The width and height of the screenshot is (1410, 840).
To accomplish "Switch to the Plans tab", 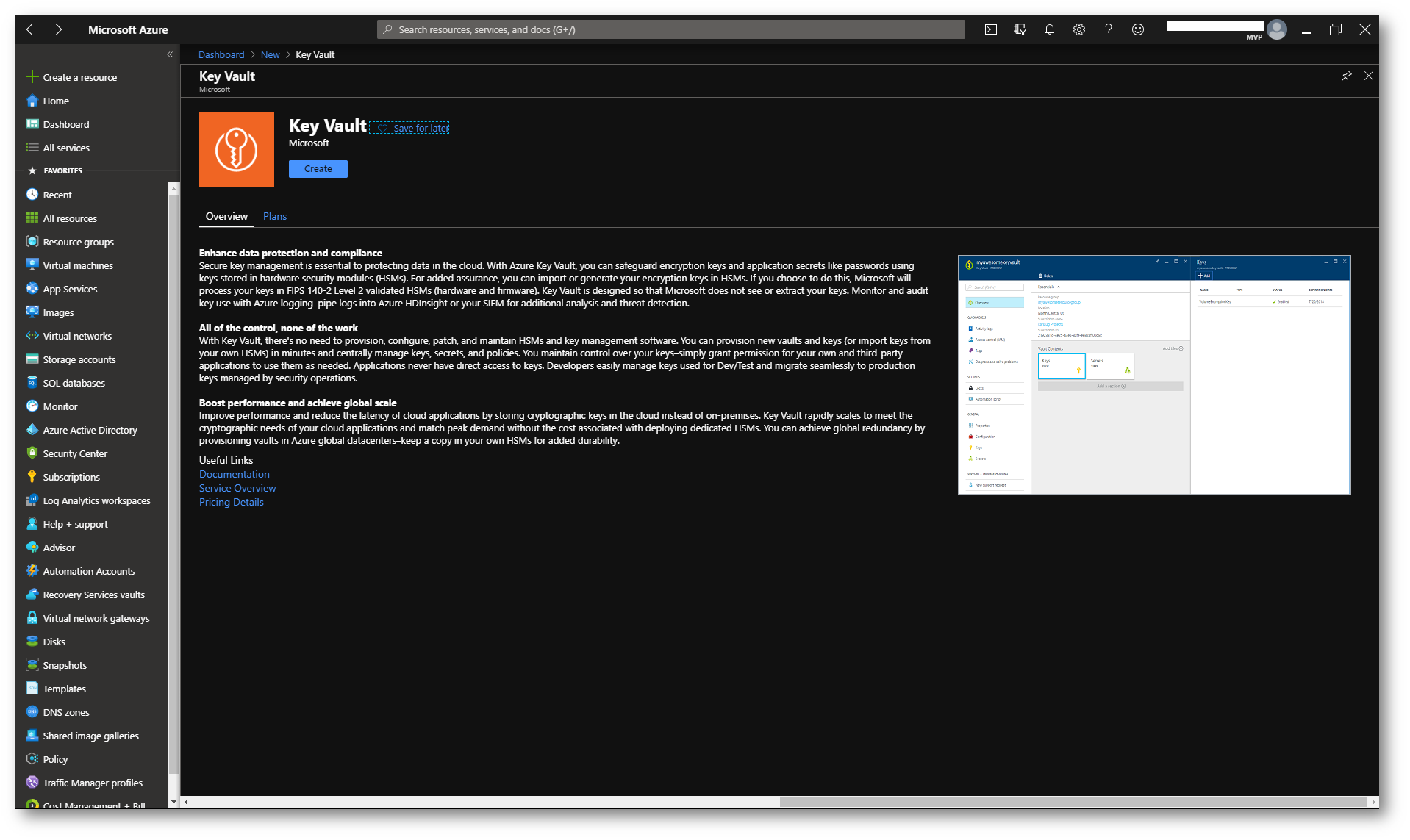I will [x=275, y=216].
